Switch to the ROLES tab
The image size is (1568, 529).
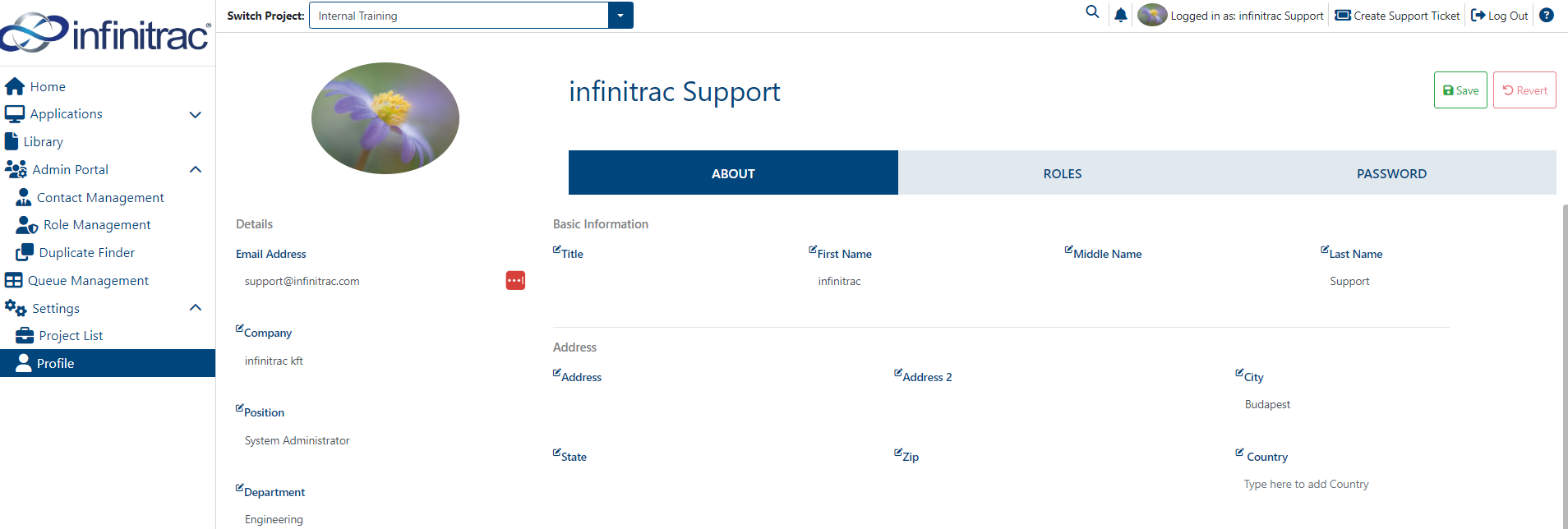tap(1063, 173)
